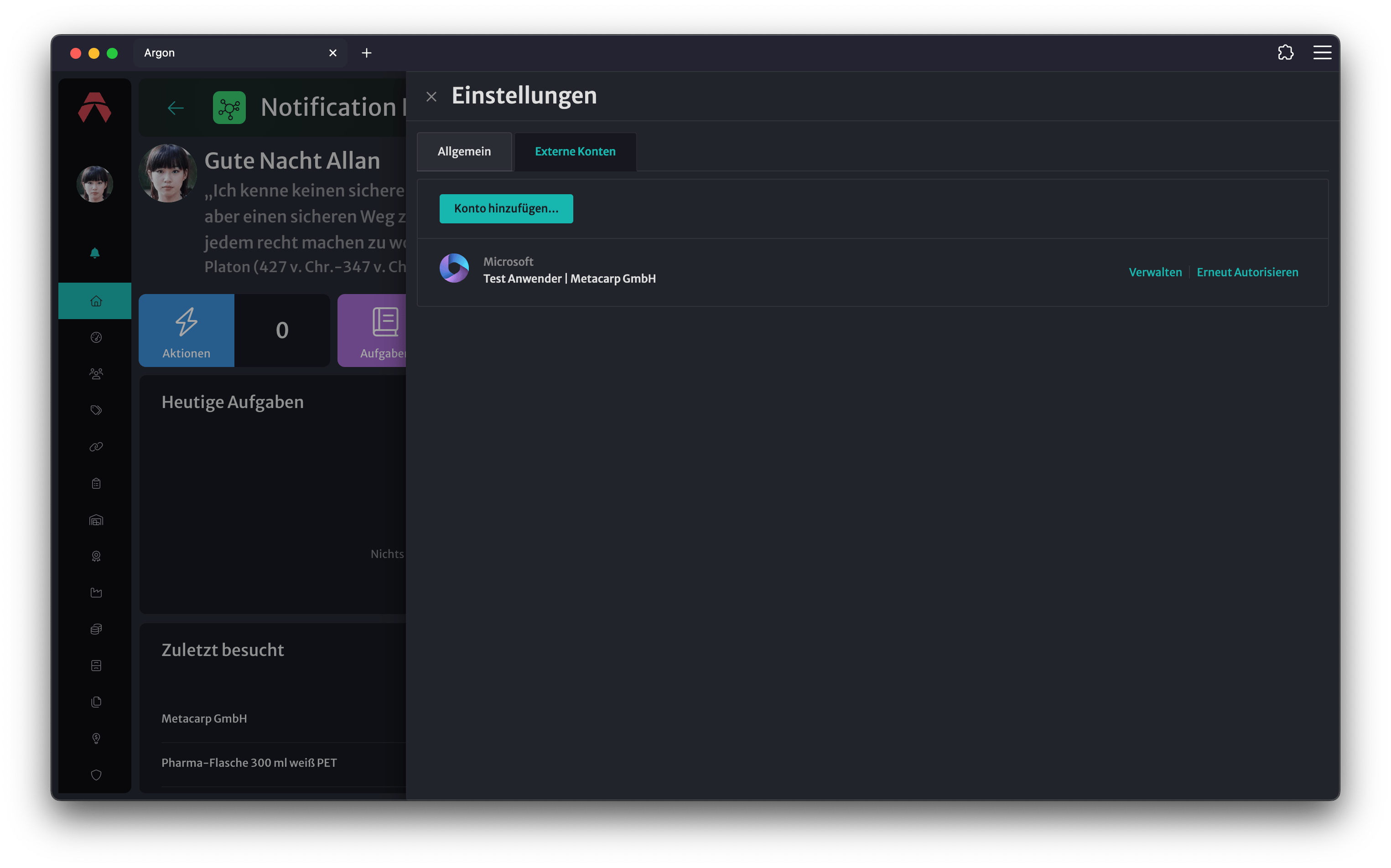Open the extensions puzzle icon
This screenshot has width=1391, height=868.
[1285, 53]
